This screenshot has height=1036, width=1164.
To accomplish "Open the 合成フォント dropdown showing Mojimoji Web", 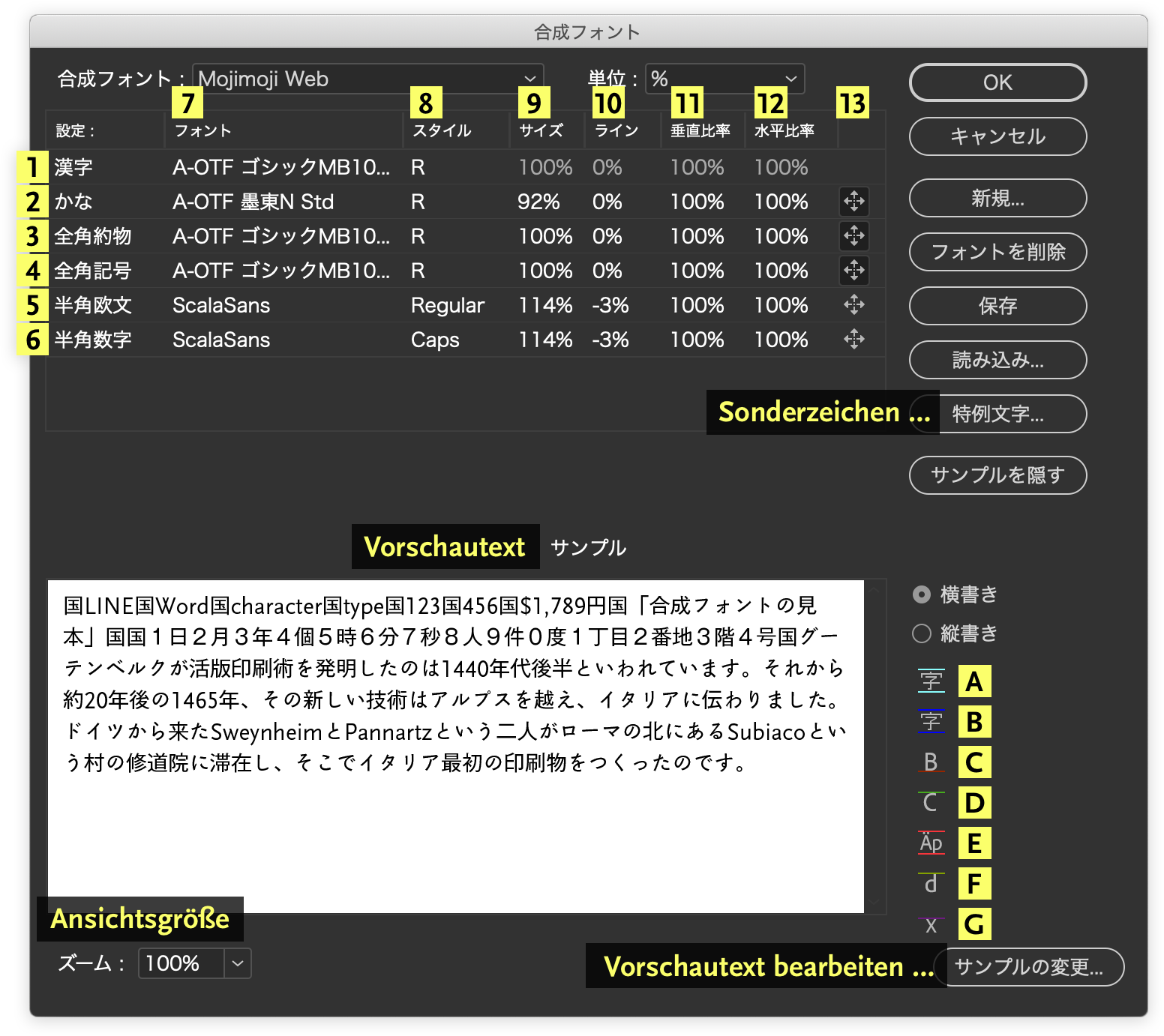I will click(367, 79).
